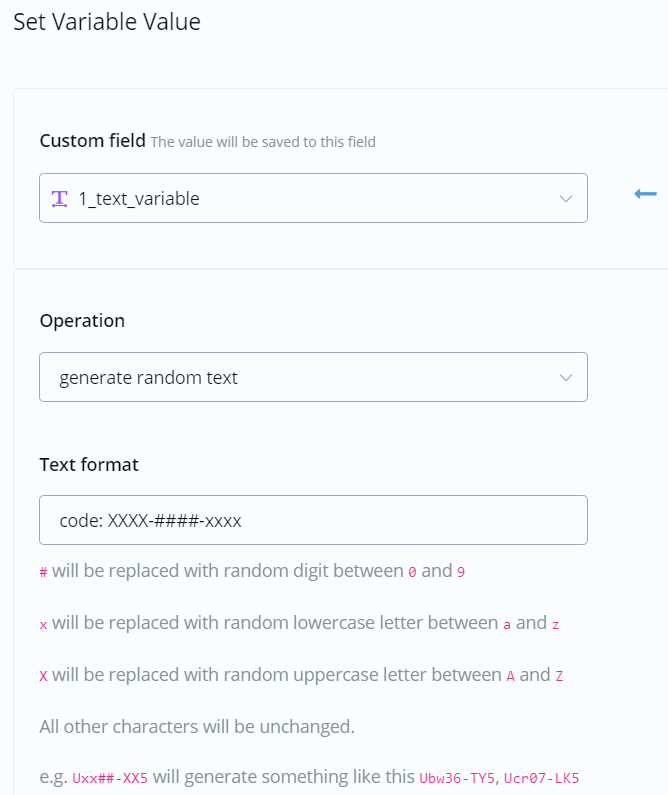Click the pink lowercase "x" hint symbol
Screen dimensions: 668x795
click(x=43, y=624)
